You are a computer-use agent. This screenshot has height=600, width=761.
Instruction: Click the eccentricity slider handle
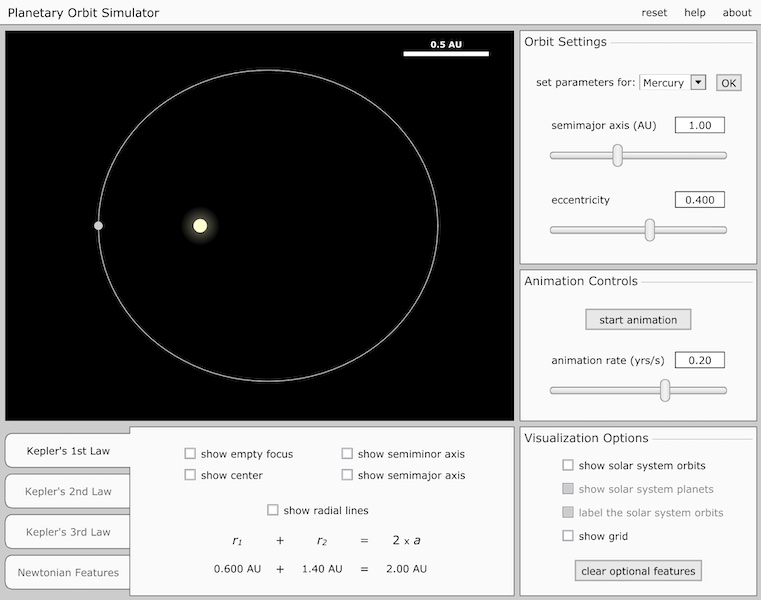pos(649,230)
